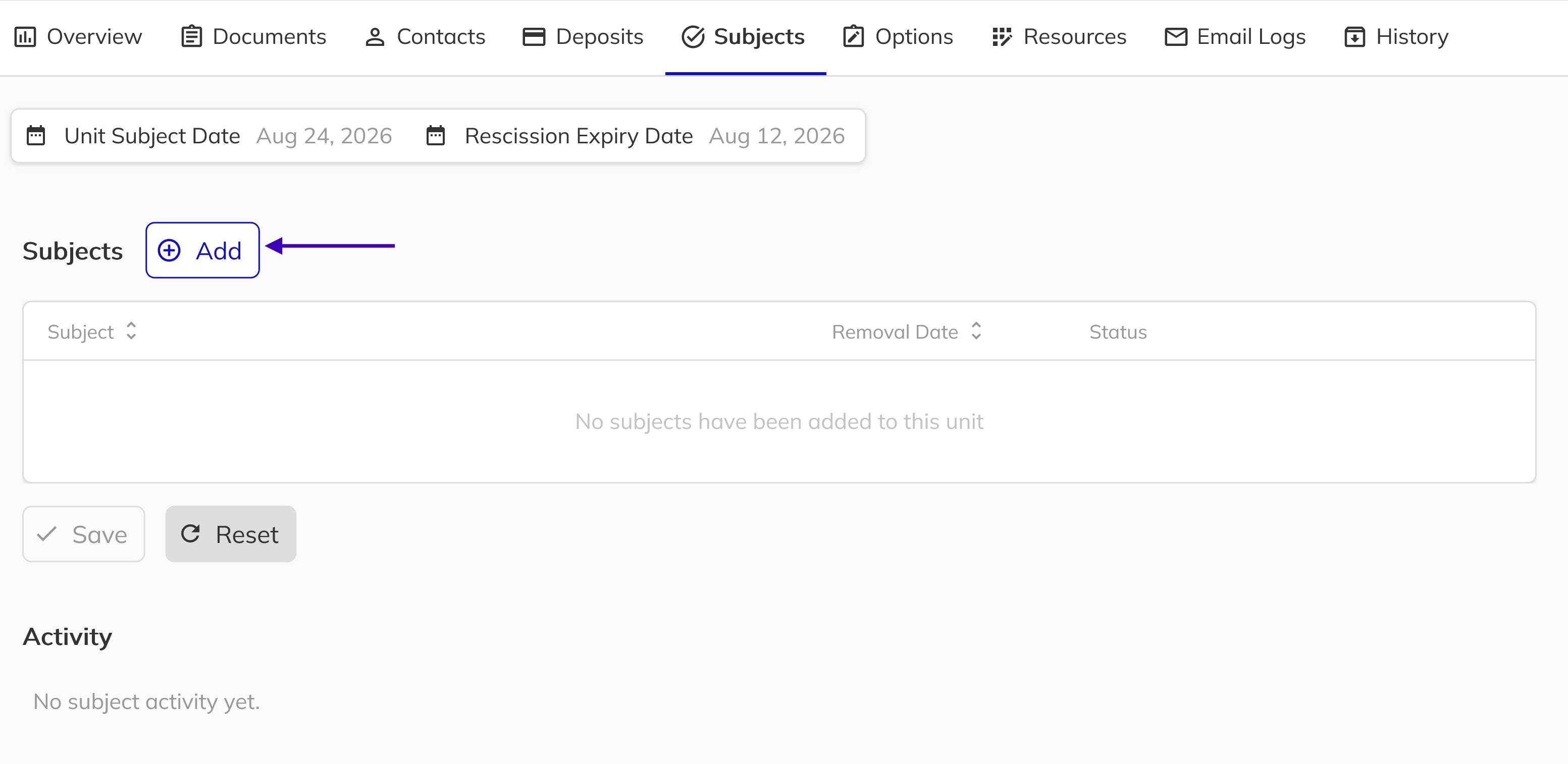The height and width of the screenshot is (764, 1568).
Task: Switch to the Documents tab
Action: pyautogui.click(x=254, y=37)
